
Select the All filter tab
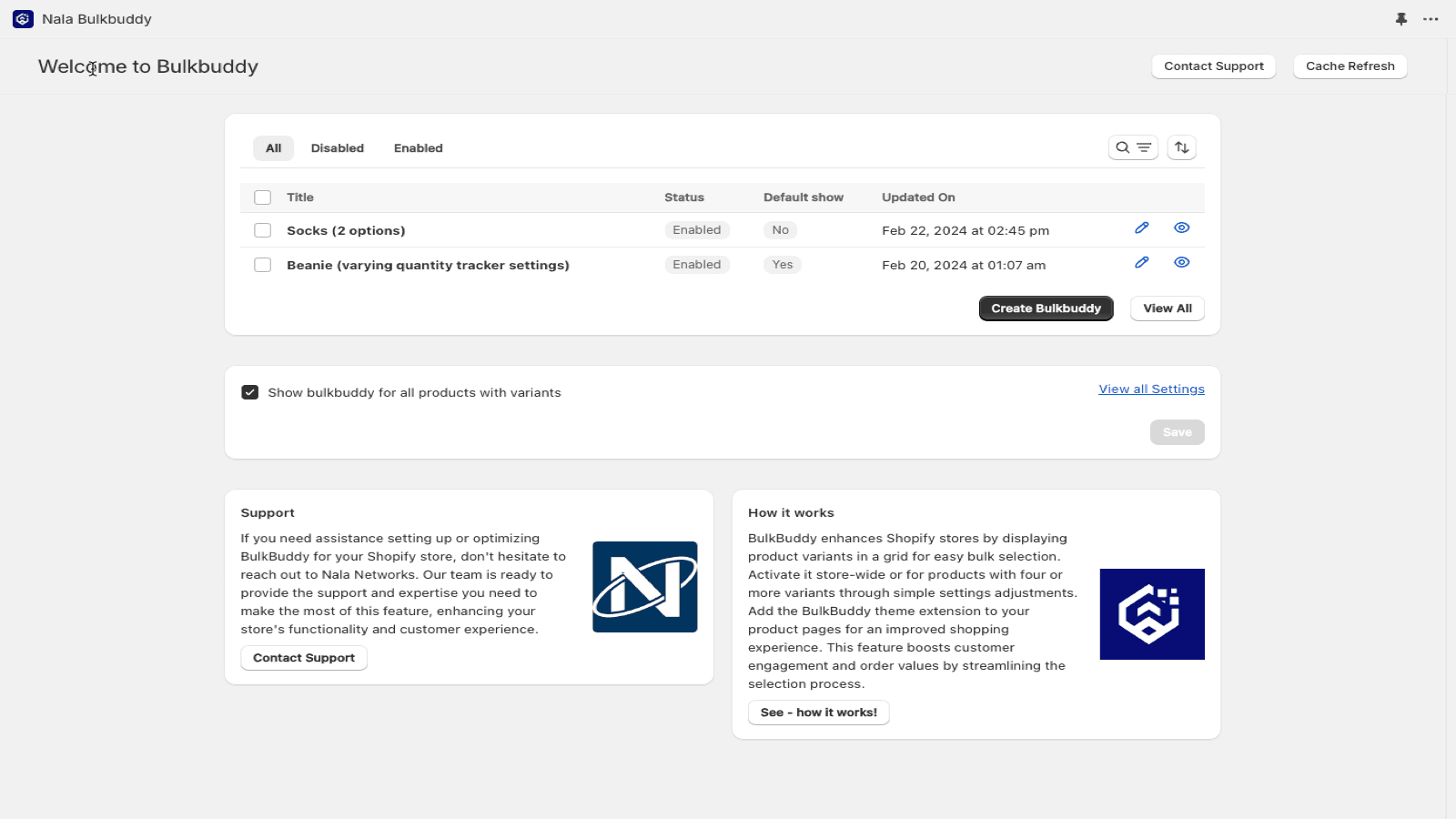[273, 147]
